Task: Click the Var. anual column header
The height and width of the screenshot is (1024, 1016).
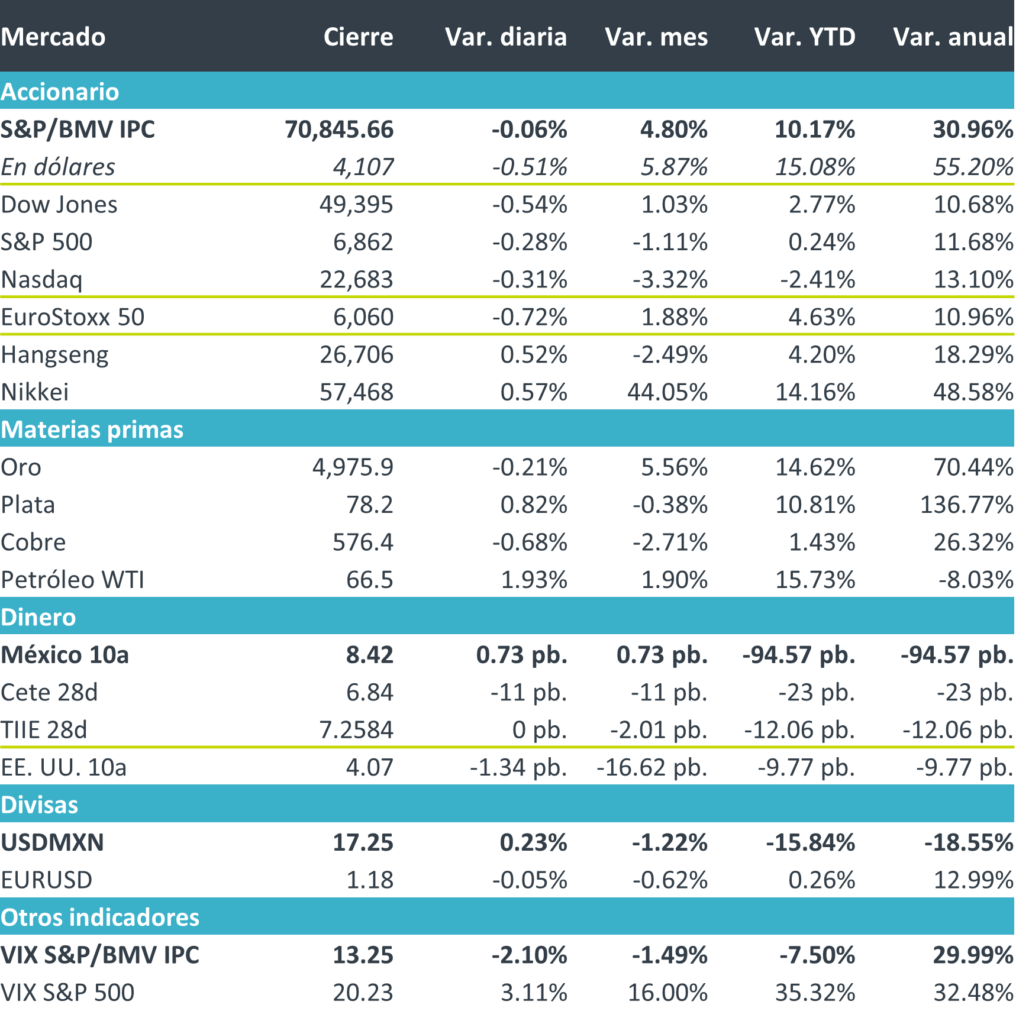Action: (x=952, y=37)
